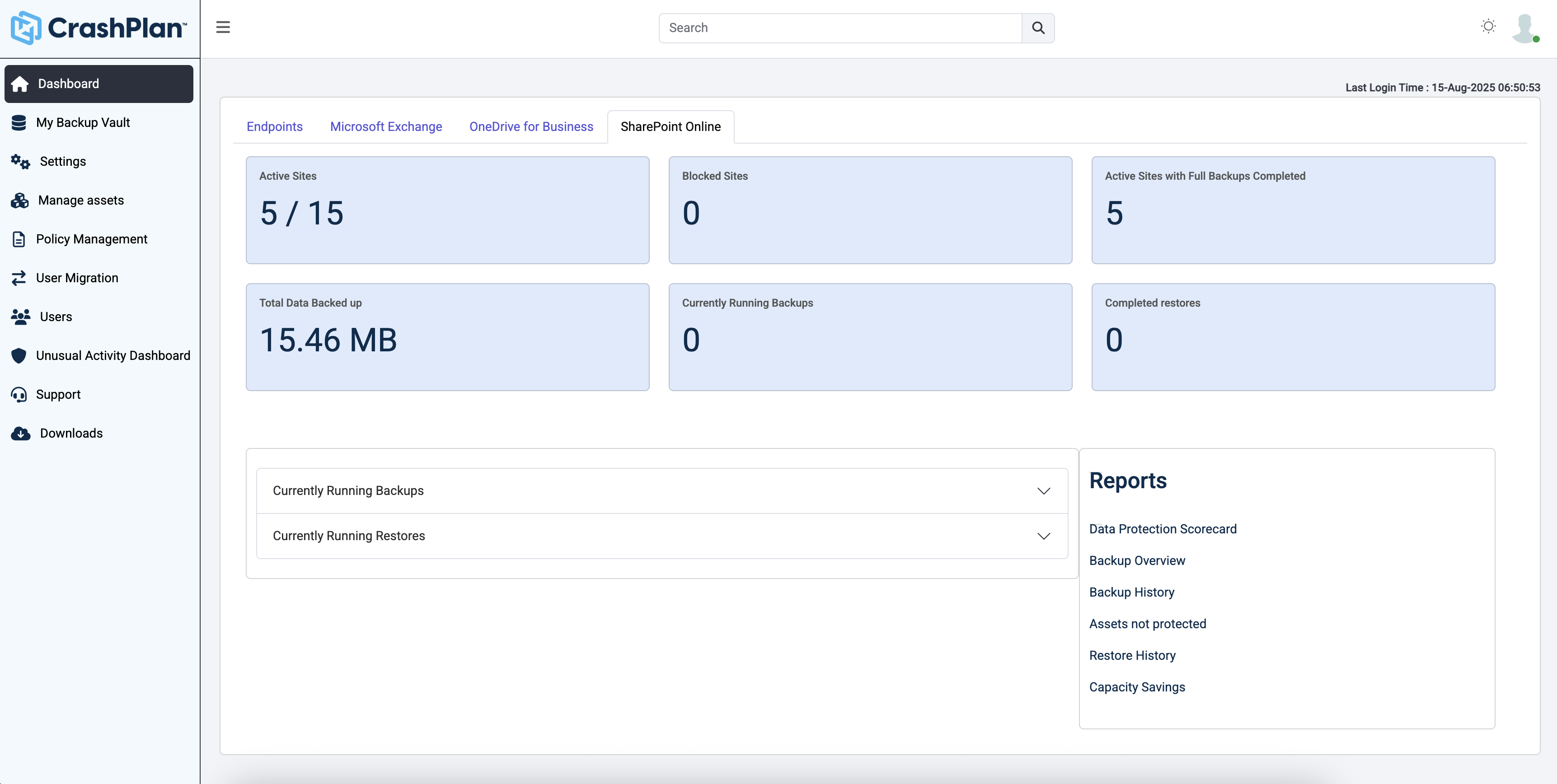Click Manage assets cubes icon
Screen dimensions: 1557x784
pyautogui.click(x=19, y=201)
